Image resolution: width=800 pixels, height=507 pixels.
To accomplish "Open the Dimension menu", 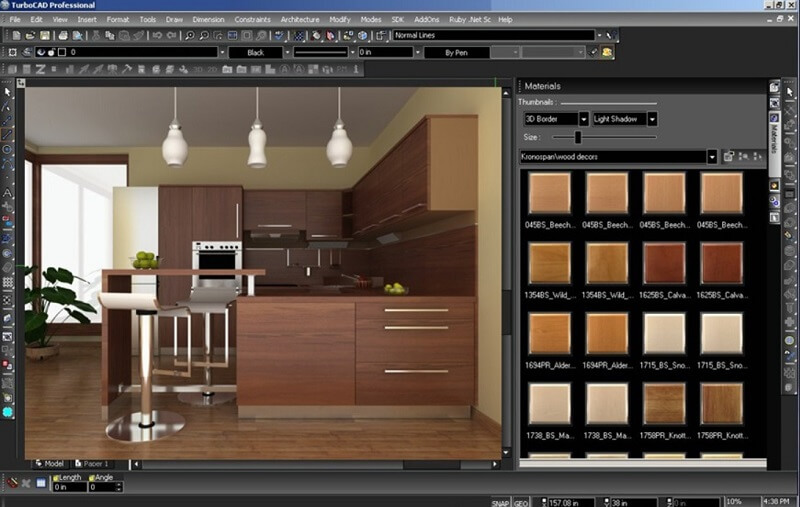I will pyautogui.click(x=208, y=19).
